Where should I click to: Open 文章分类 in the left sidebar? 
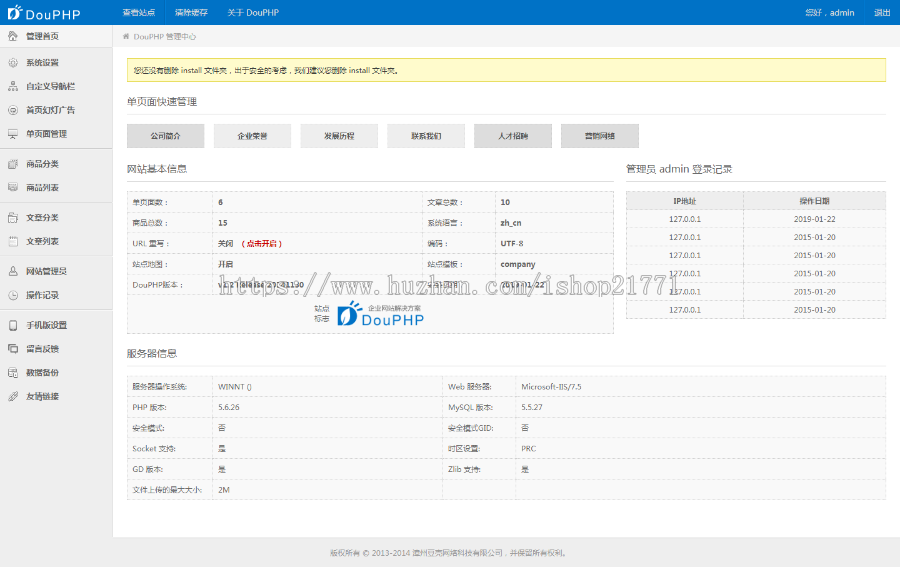pos(42,217)
